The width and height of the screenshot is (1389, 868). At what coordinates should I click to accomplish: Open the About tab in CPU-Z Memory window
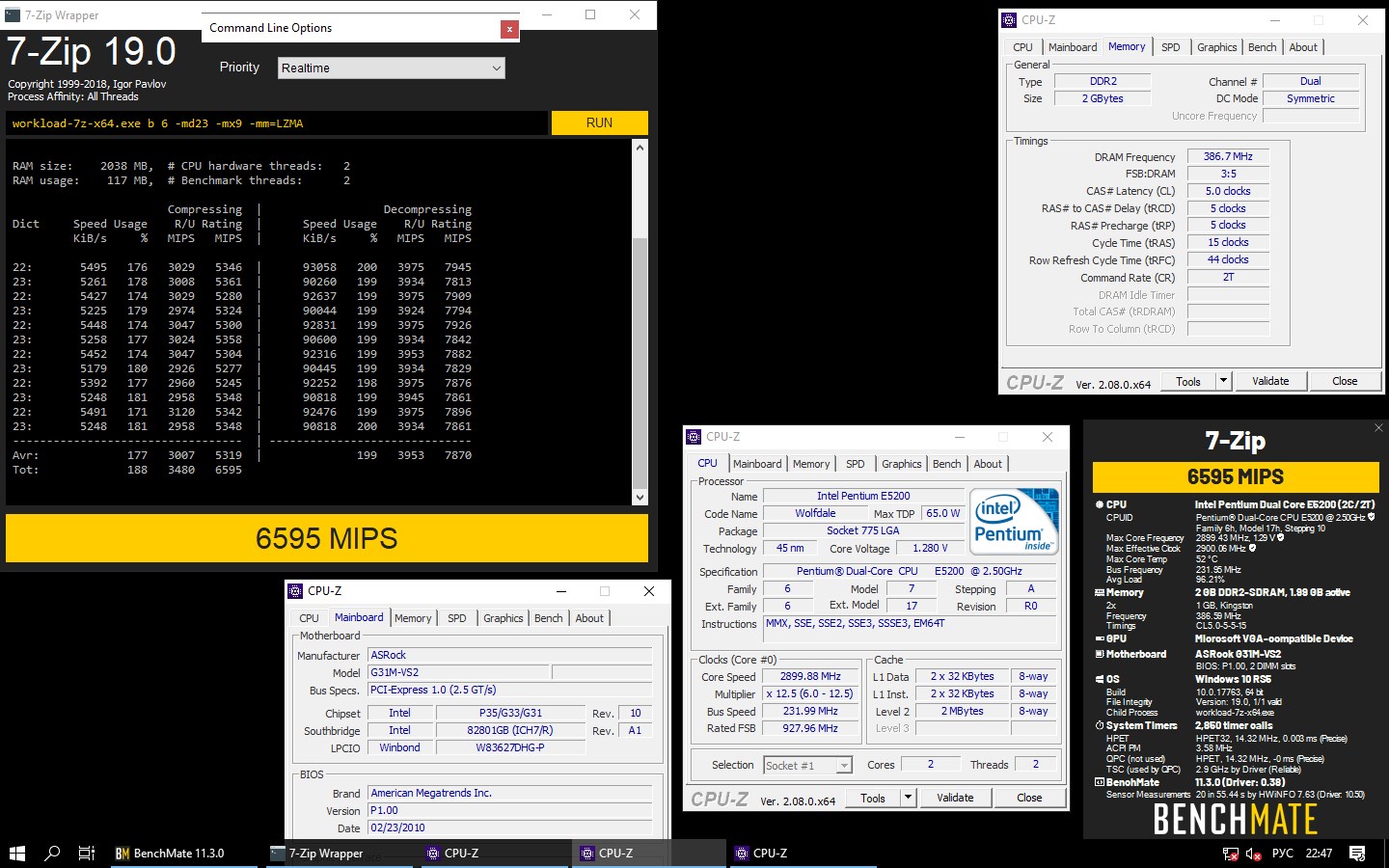tap(1303, 47)
